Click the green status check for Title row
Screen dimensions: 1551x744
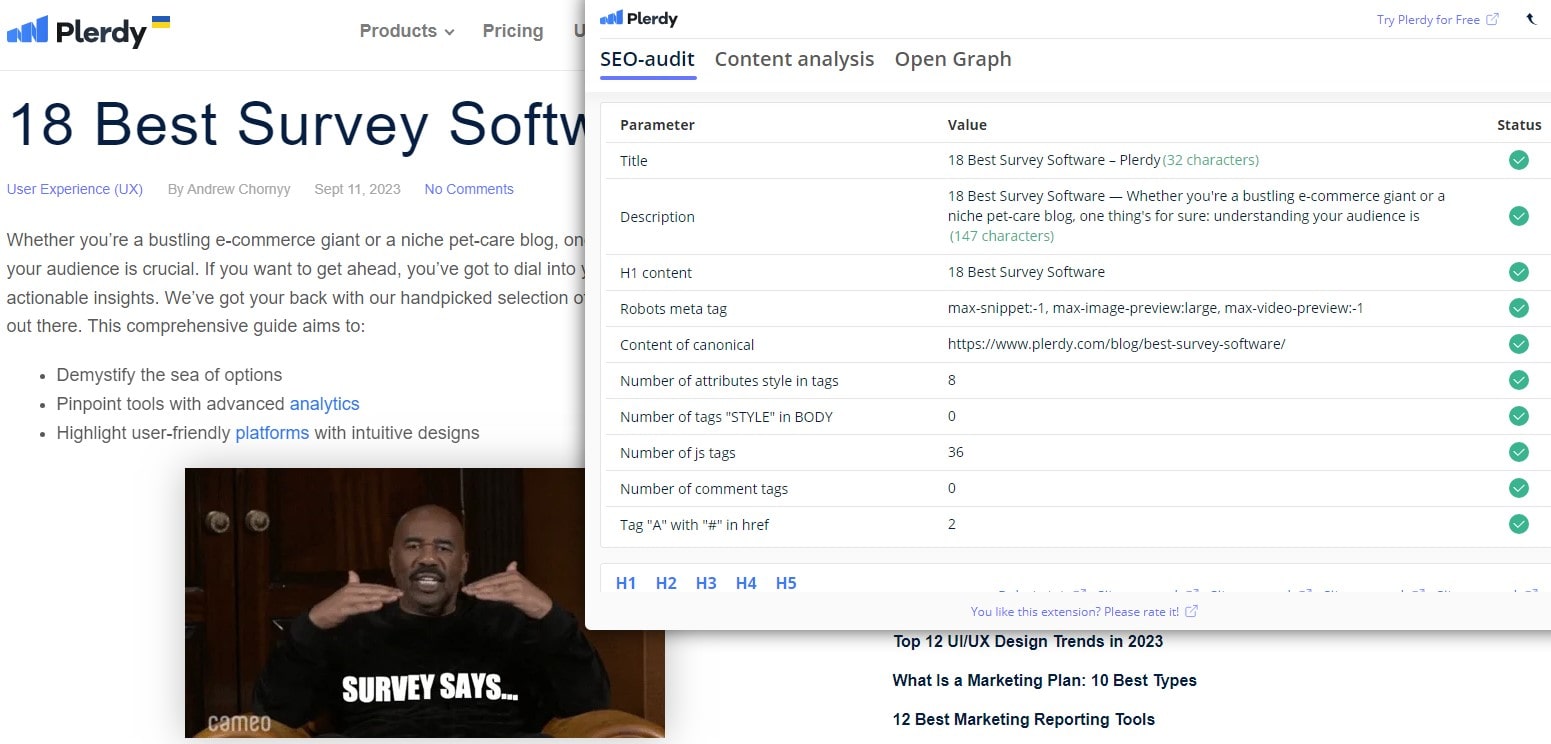coord(1519,160)
